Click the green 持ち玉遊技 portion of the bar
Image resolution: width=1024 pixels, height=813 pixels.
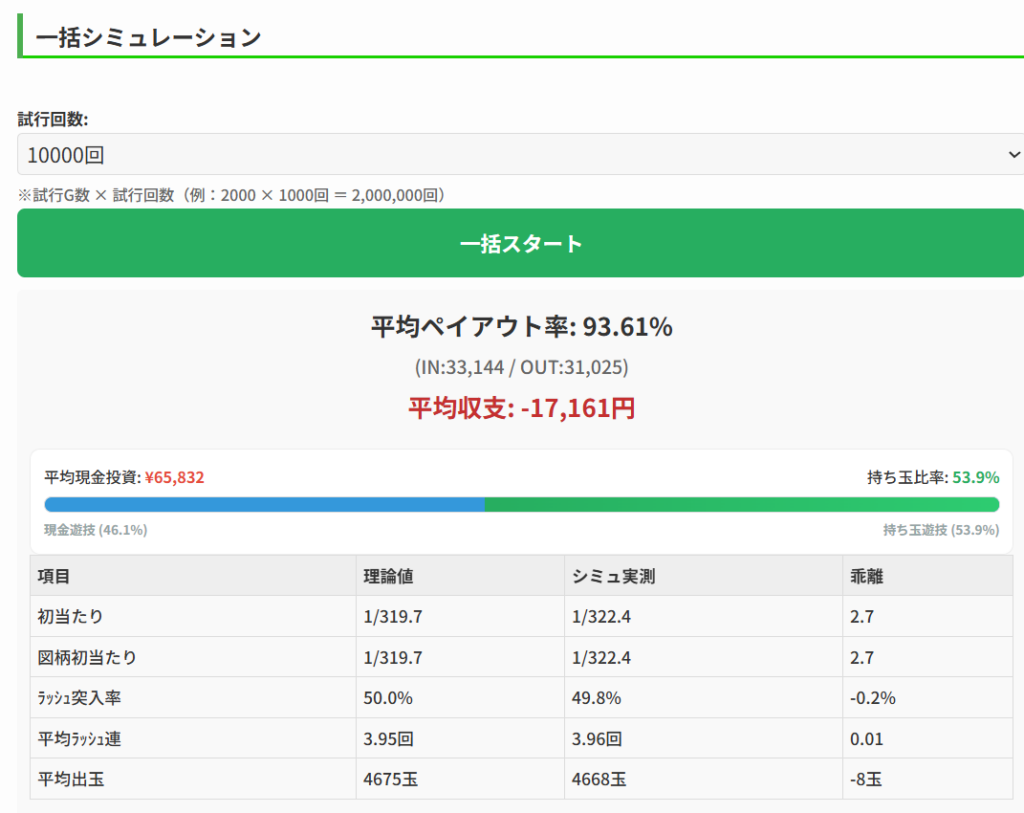coord(742,505)
